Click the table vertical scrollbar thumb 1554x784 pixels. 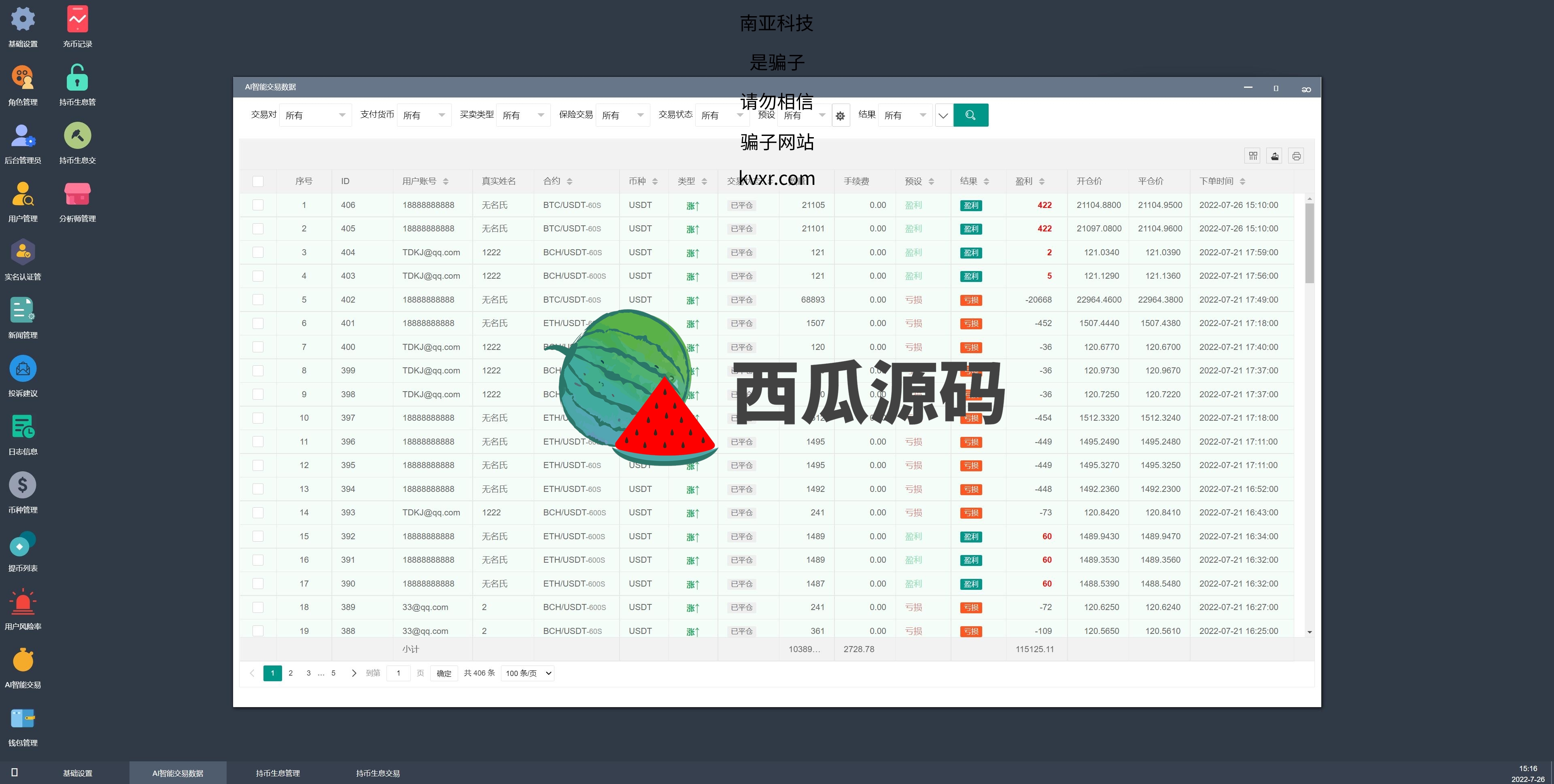click(1309, 243)
